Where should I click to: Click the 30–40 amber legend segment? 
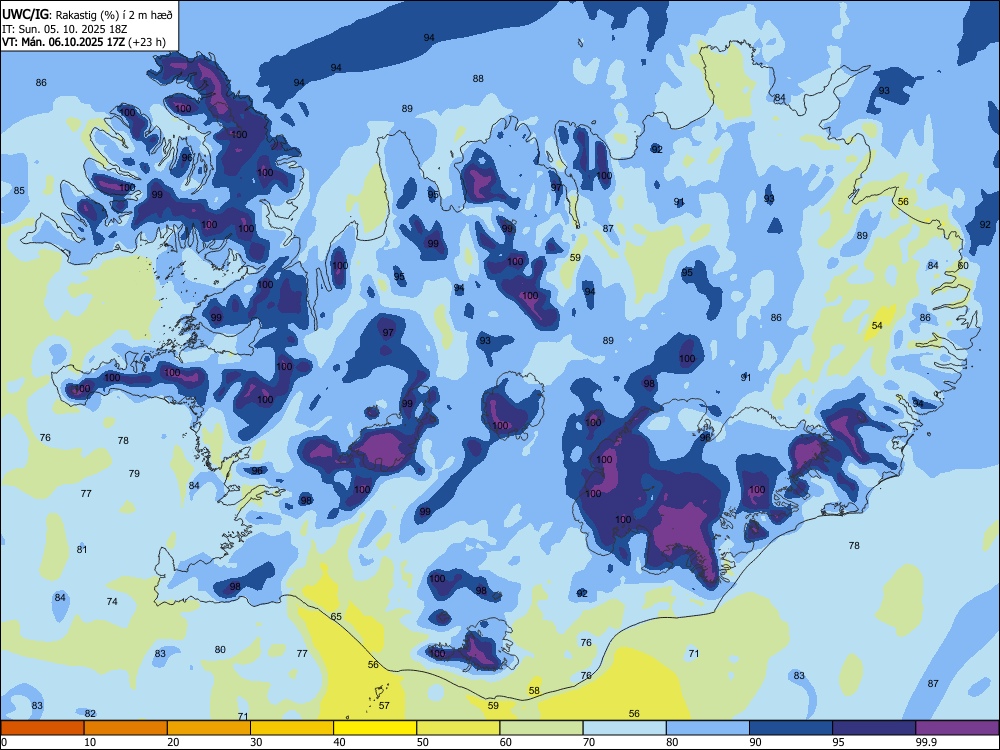pos(292,728)
